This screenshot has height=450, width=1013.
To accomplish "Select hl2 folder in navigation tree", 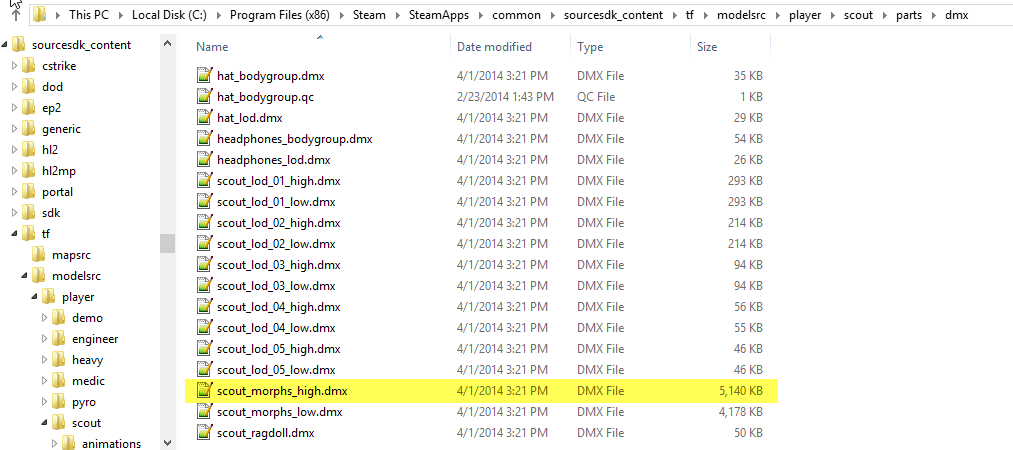I will pyautogui.click(x=52, y=150).
